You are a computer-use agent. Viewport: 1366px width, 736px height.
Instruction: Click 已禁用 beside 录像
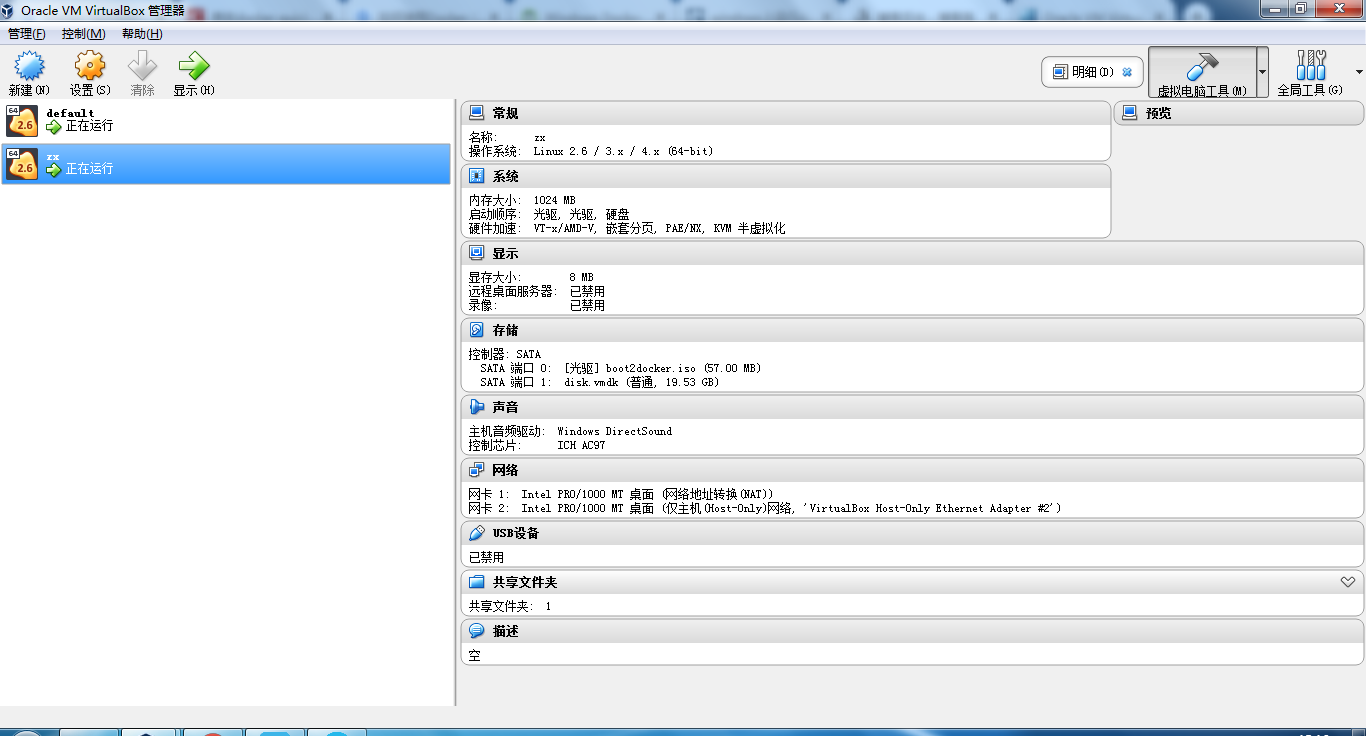[x=587, y=305]
